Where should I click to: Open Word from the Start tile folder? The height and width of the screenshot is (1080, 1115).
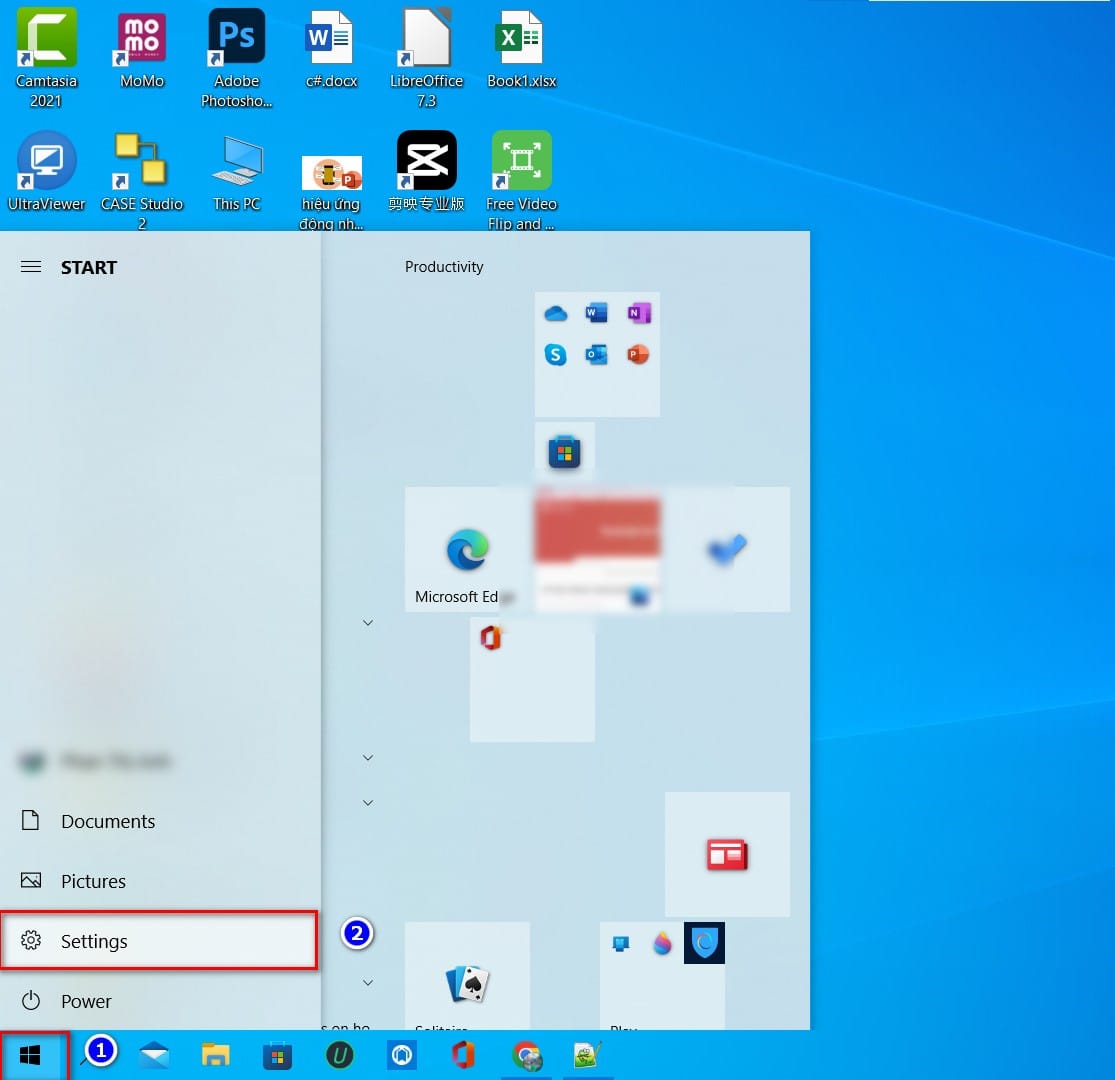tap(597, 313)
